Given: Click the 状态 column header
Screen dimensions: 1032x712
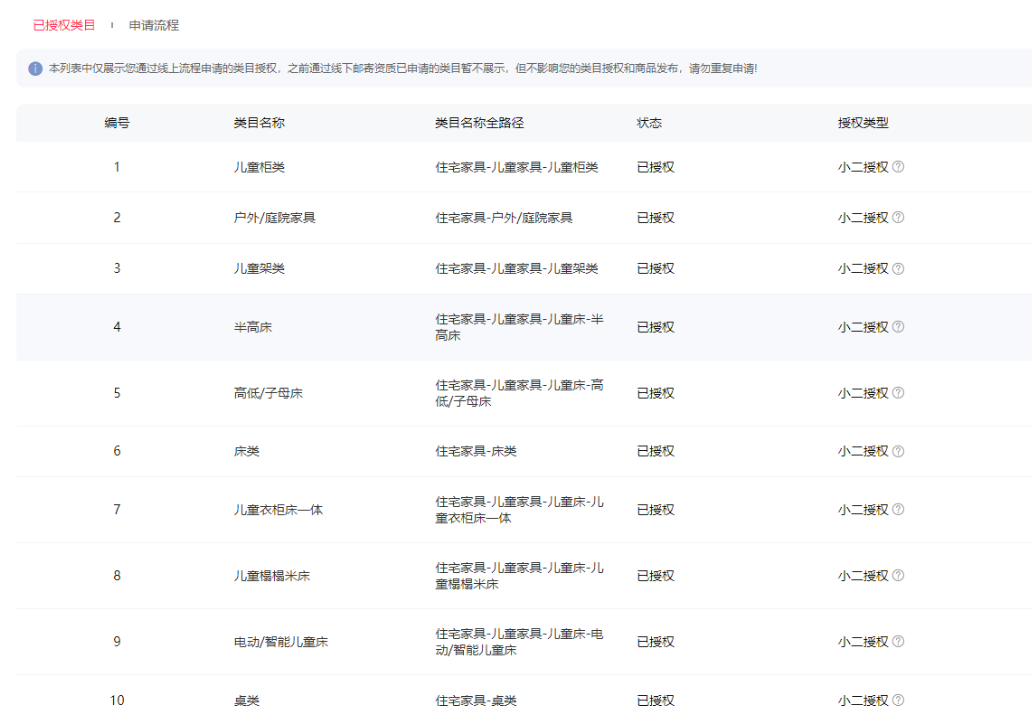Looking at the screenshot, I should pos(649,123).
